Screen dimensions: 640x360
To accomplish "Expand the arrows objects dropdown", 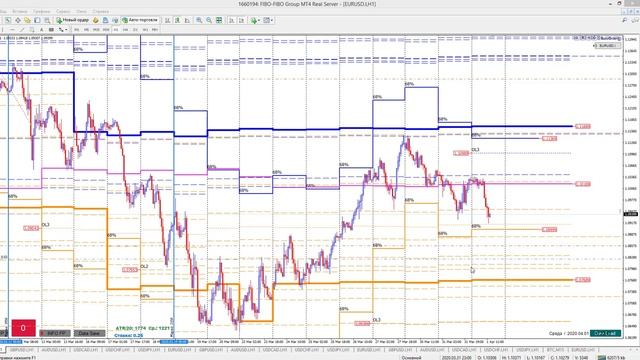I will click(x=66, y=30).
